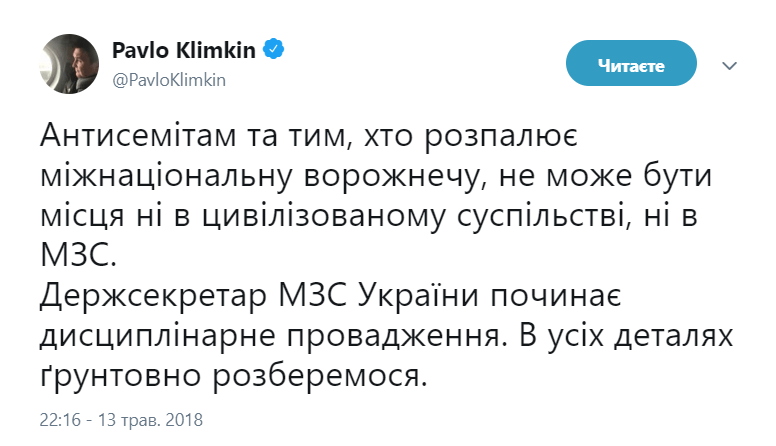Expand the tweet options chevron arrow

pos(729,65)
